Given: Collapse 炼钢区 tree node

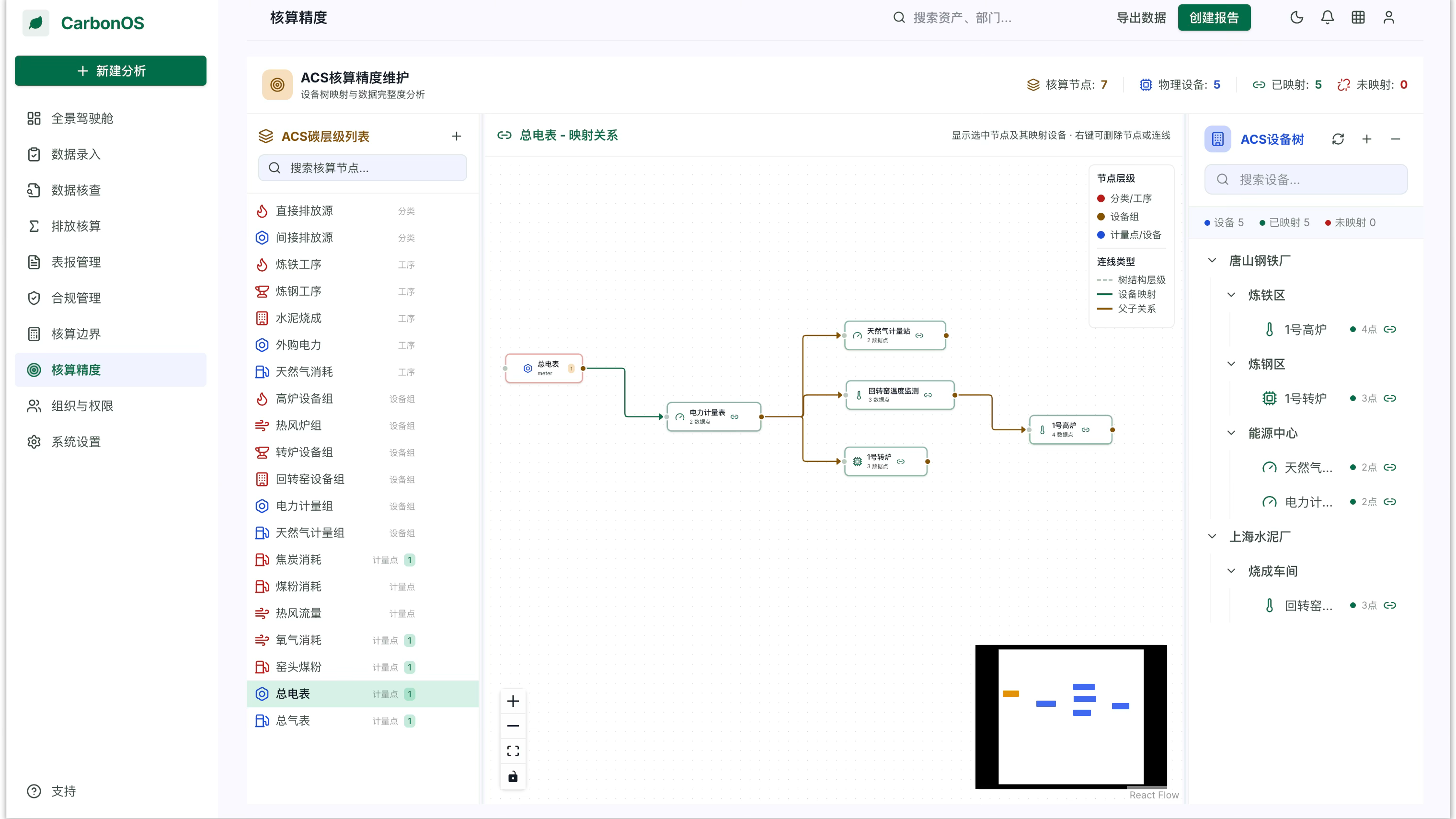Looking at the screenshot, I should [1231, 364].
